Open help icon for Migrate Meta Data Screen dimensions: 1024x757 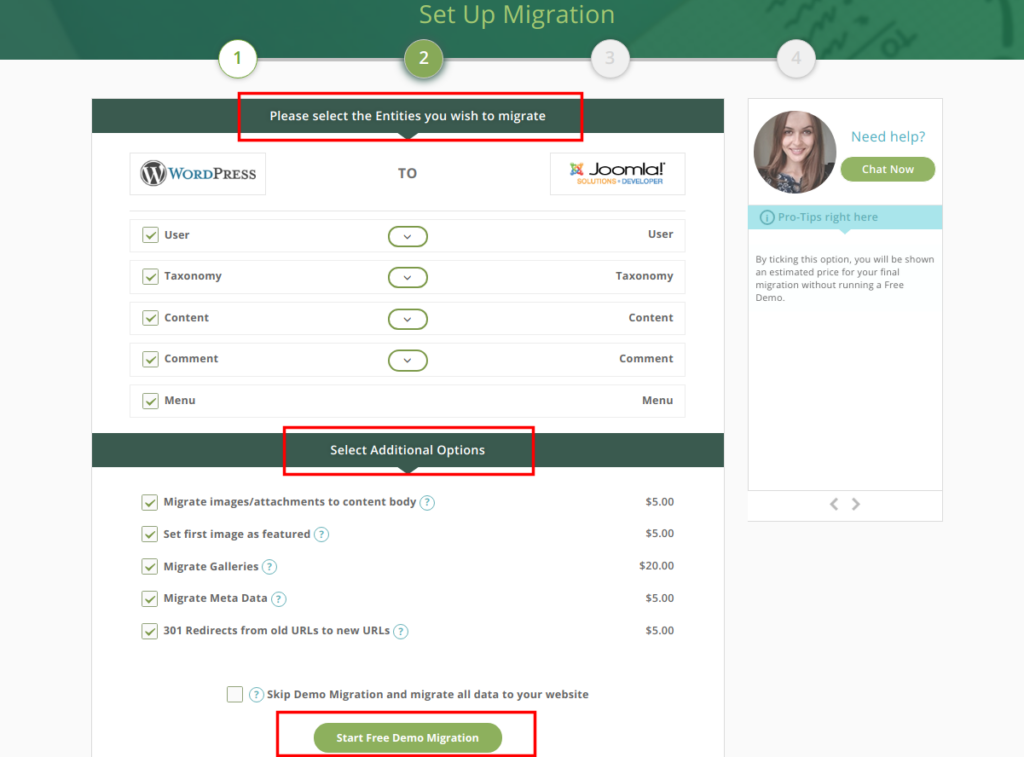point(279,599)
